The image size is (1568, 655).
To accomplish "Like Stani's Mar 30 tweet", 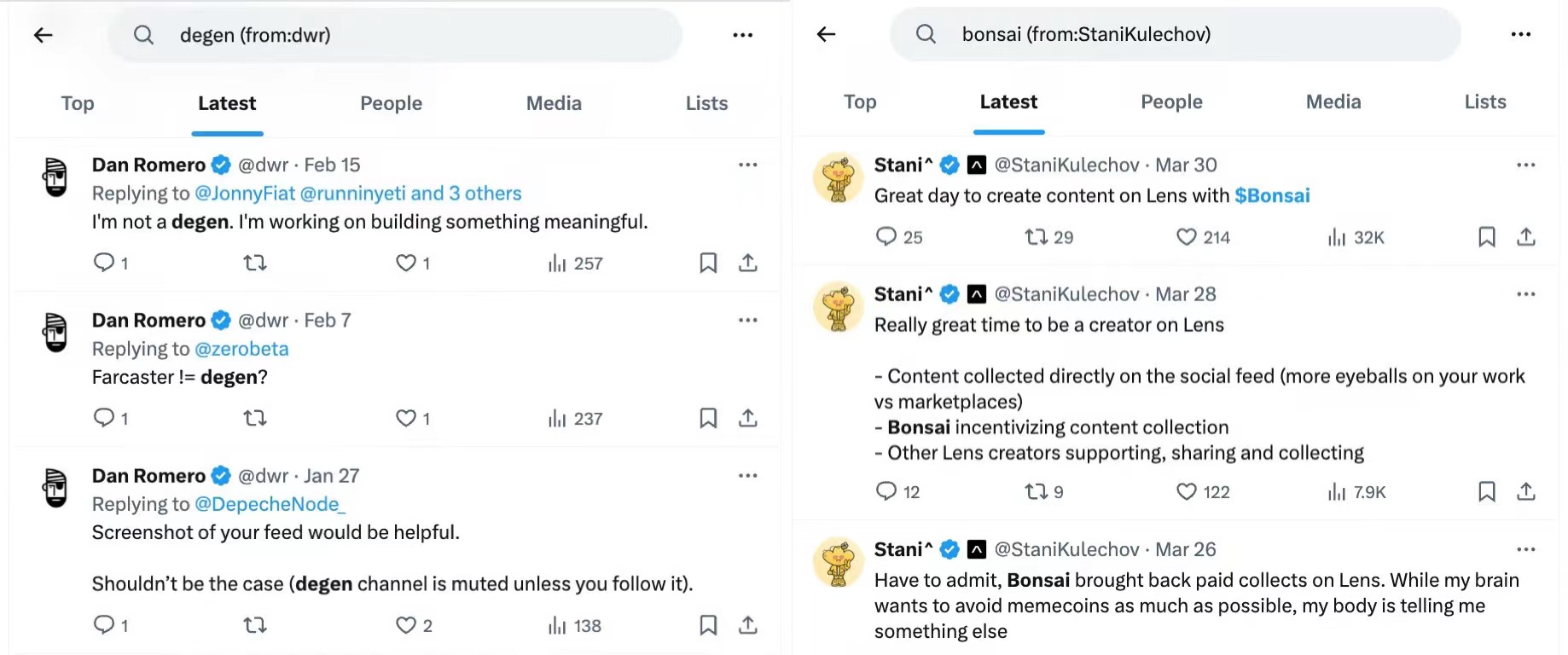I will point(1187,237).
